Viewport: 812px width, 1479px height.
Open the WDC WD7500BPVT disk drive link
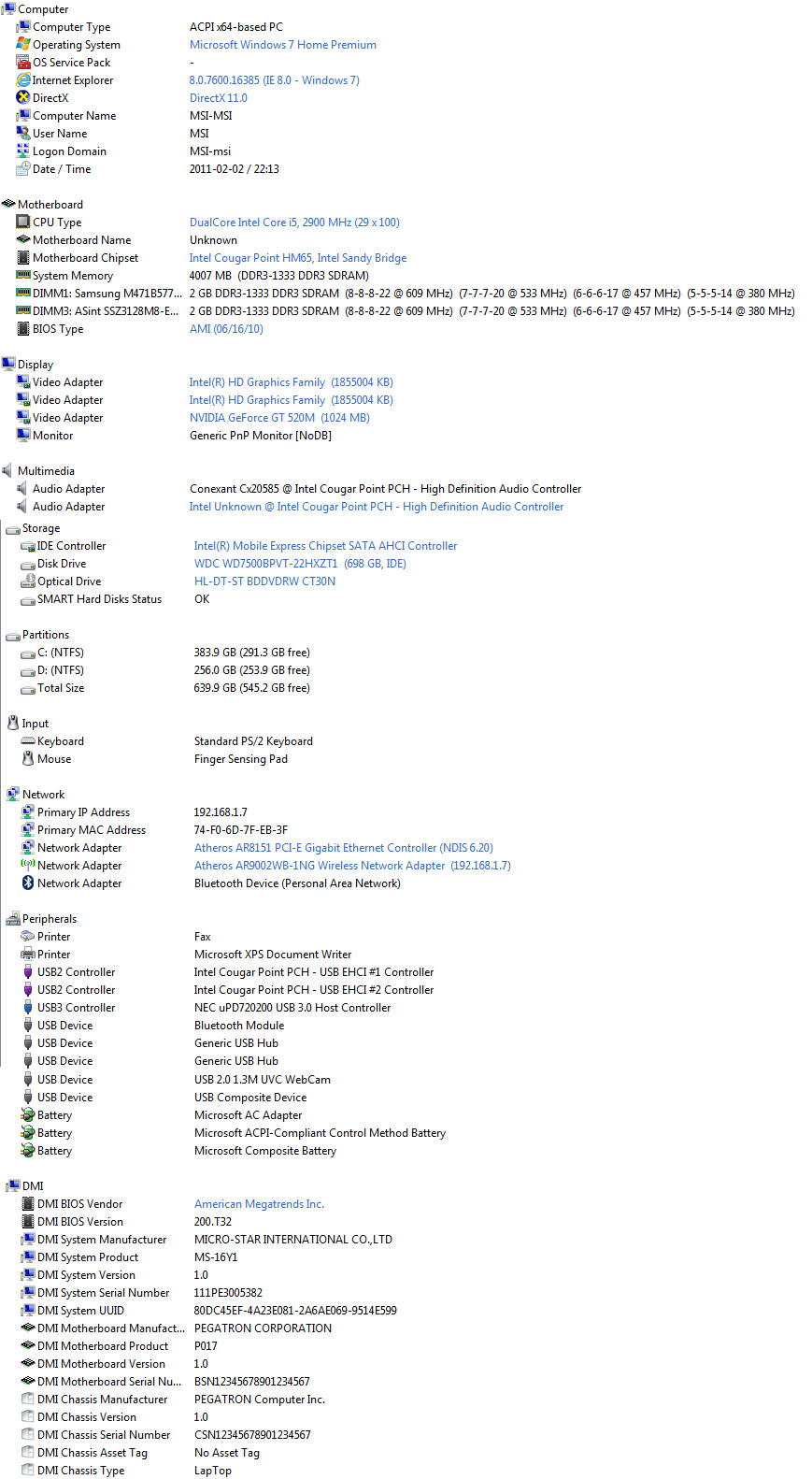tap(300, 564)
